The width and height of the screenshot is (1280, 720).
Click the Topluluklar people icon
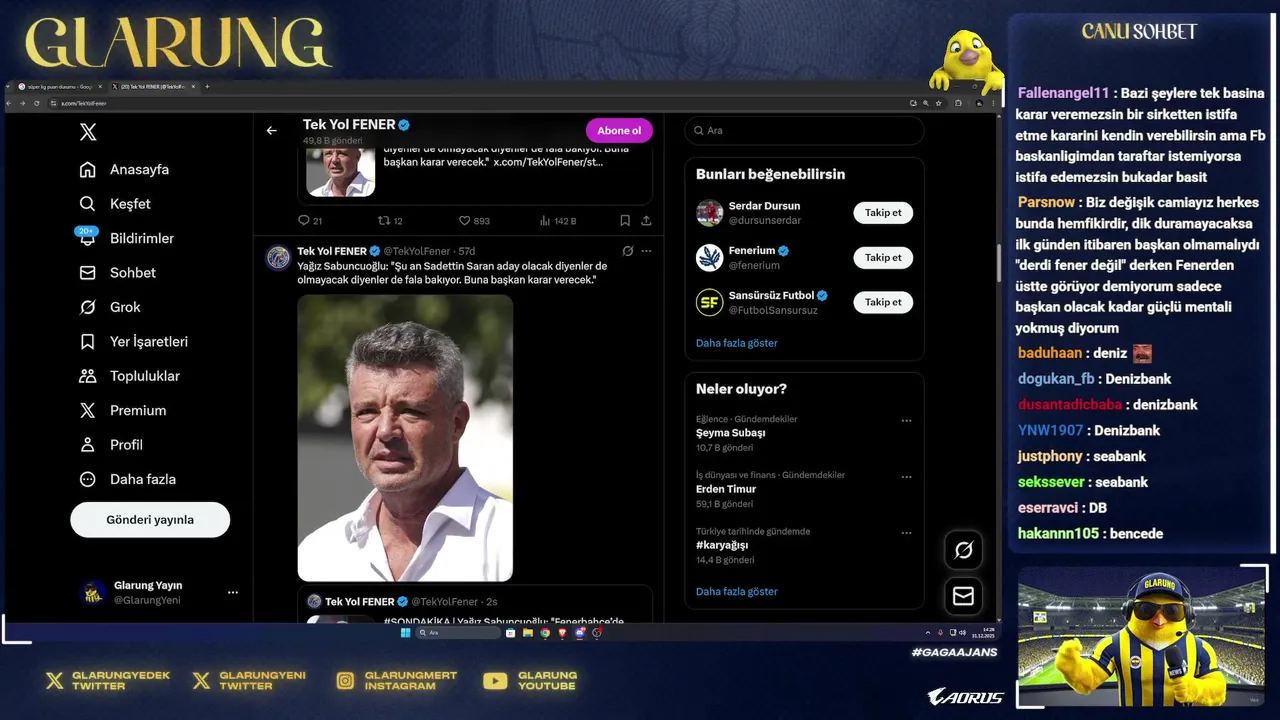pos(88,376)
